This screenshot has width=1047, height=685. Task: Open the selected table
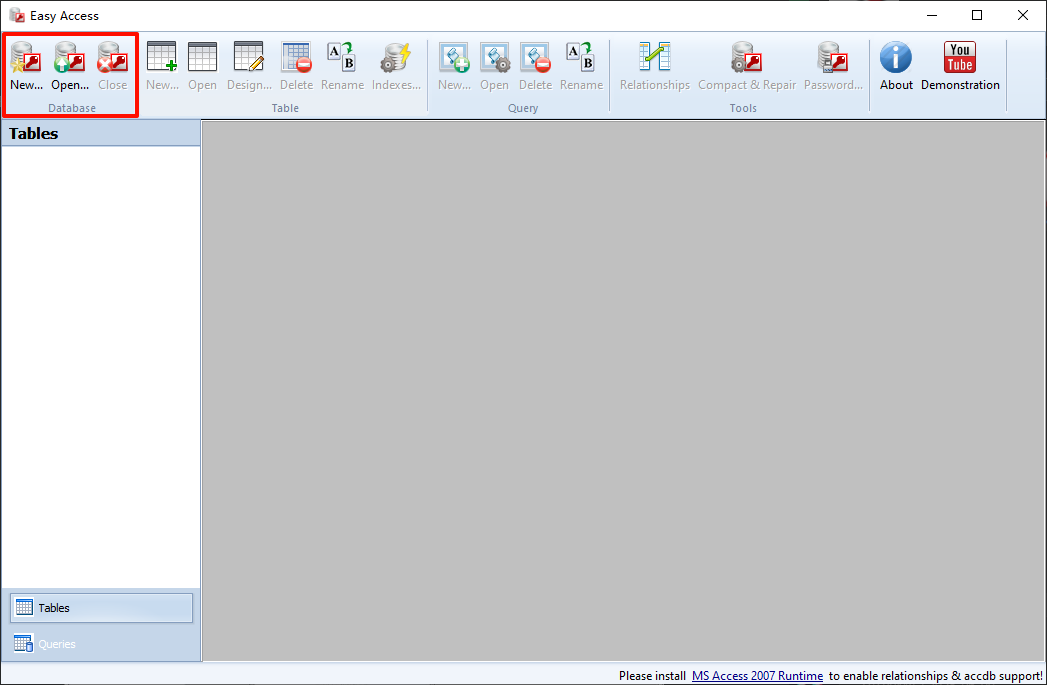(202, 66)
